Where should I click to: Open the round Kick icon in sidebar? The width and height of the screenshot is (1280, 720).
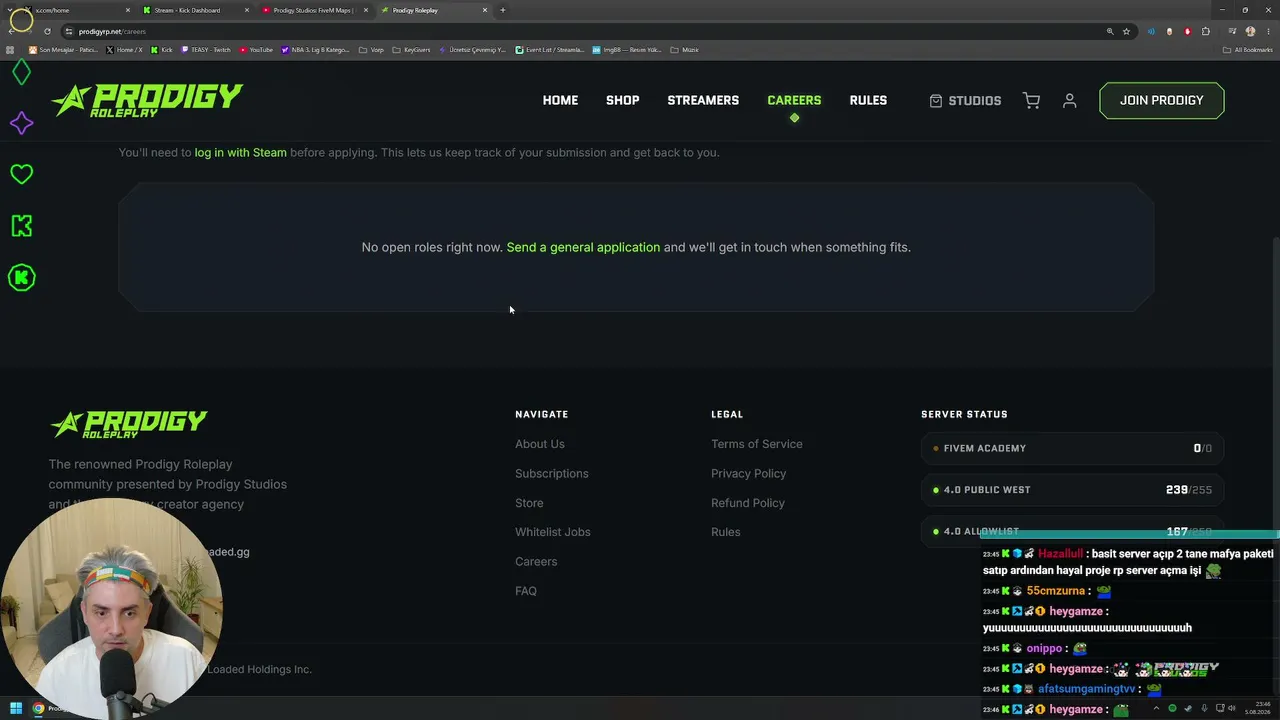(21, 277)
